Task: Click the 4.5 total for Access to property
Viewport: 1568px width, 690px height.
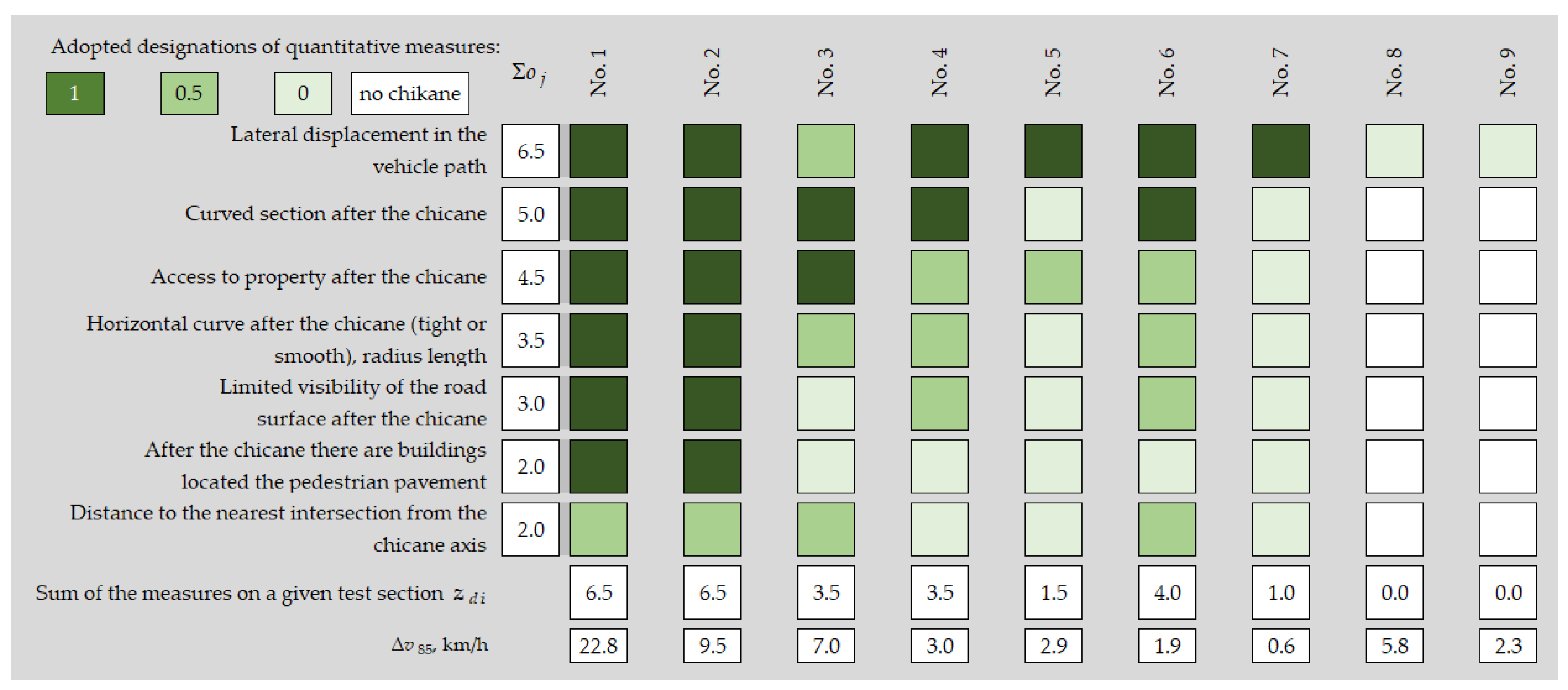Action: point(530,277)
